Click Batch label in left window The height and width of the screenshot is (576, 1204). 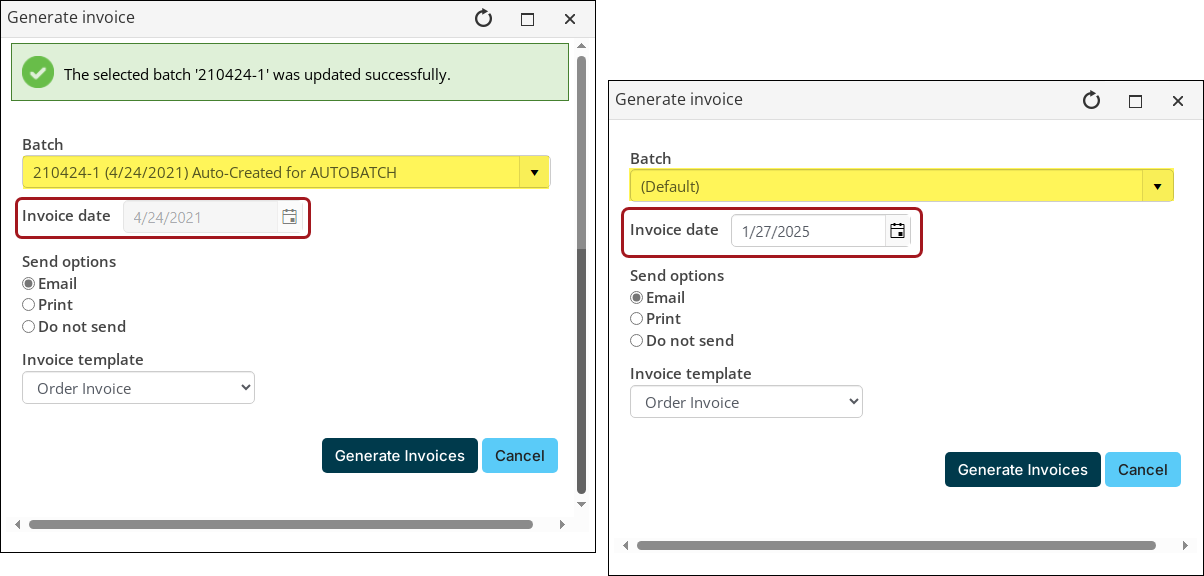click(x=43, y=145)
